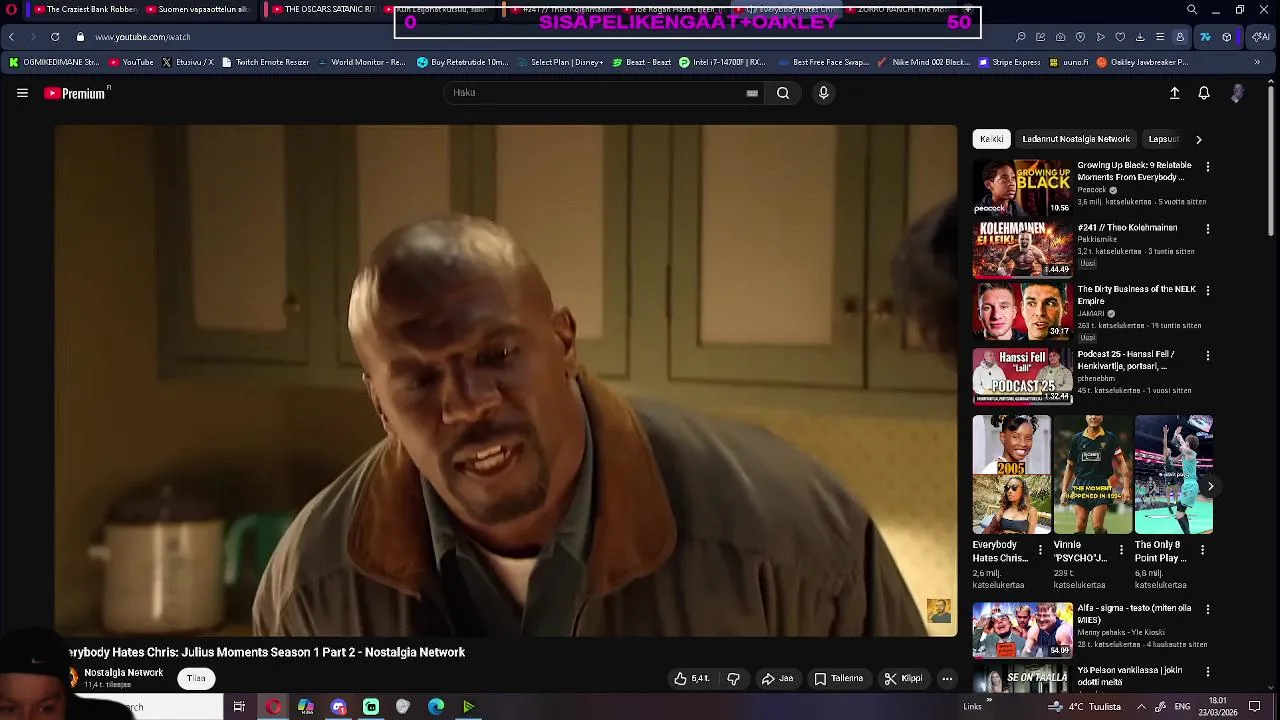Viewport: 1280px width, 720px height.
Task: Open the World Monitor bookmark
Action: point(362,62)
